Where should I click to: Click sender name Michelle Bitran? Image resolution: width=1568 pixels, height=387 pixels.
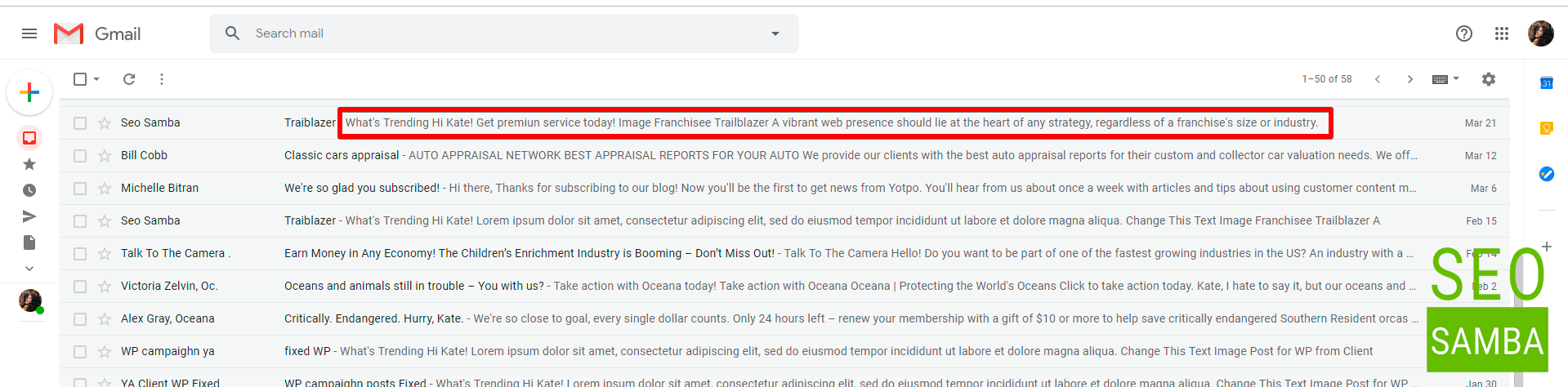coord(159,188)
